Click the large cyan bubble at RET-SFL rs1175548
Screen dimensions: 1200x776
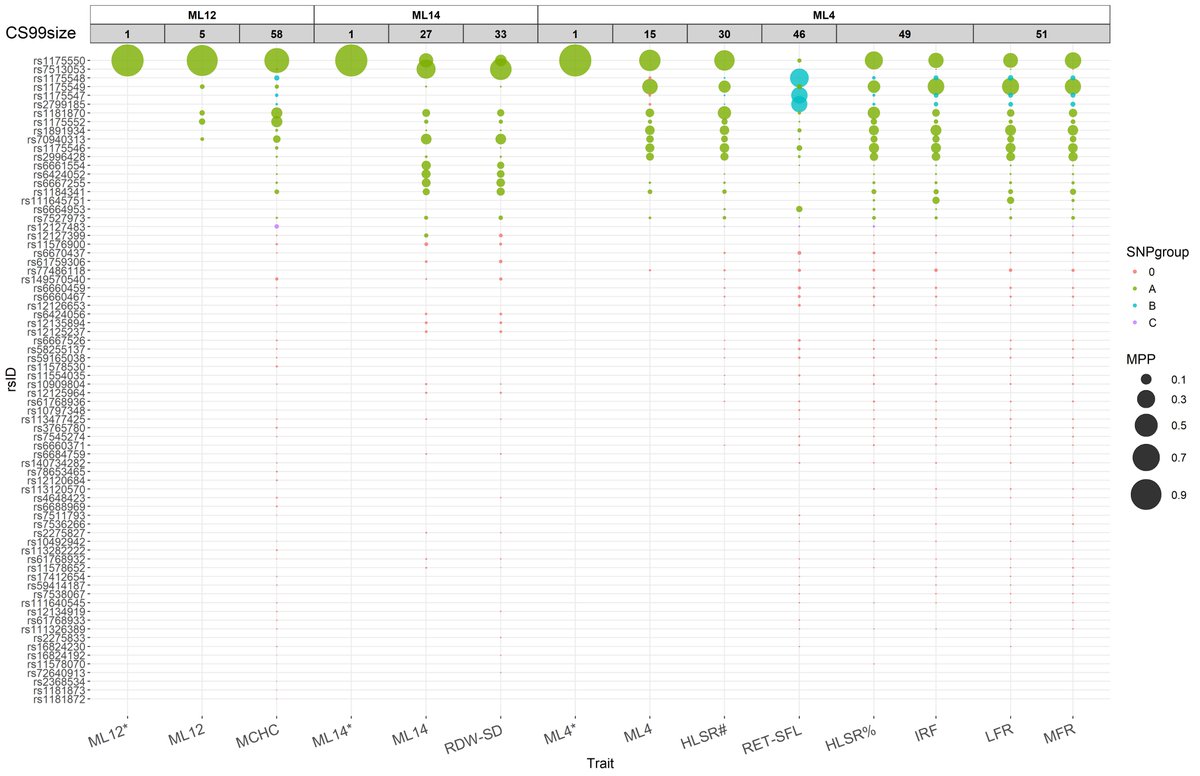point(799,78)
